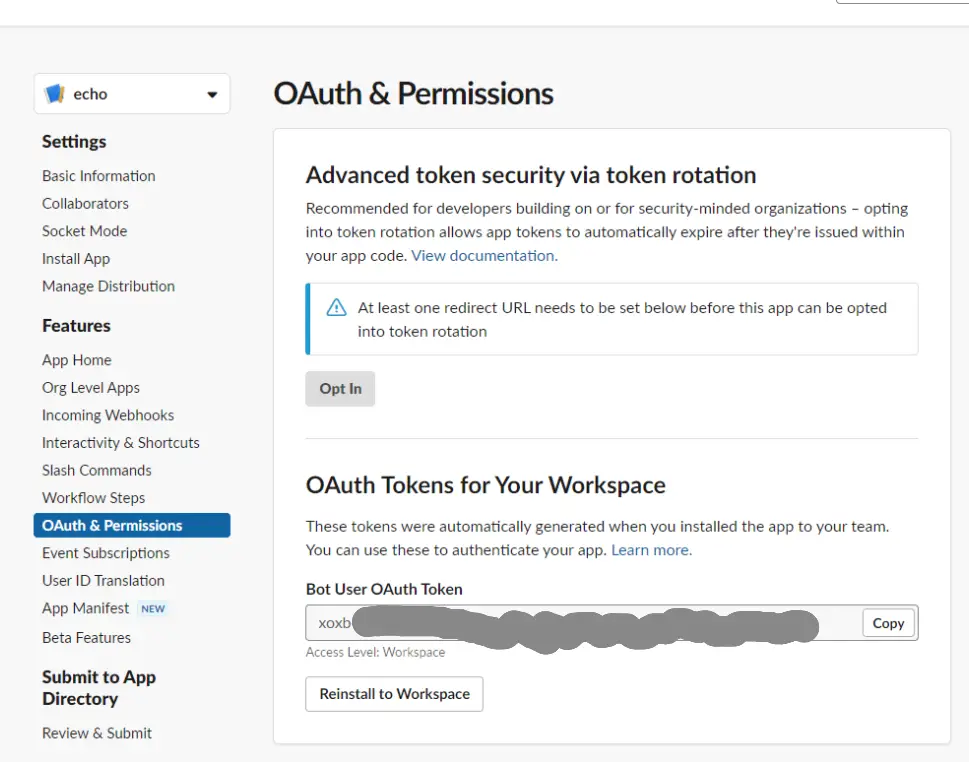The width and height of the screenshot is (969, 762).
Task: Click the 'Settings' sidebar heading
Action: click(74, 142)
